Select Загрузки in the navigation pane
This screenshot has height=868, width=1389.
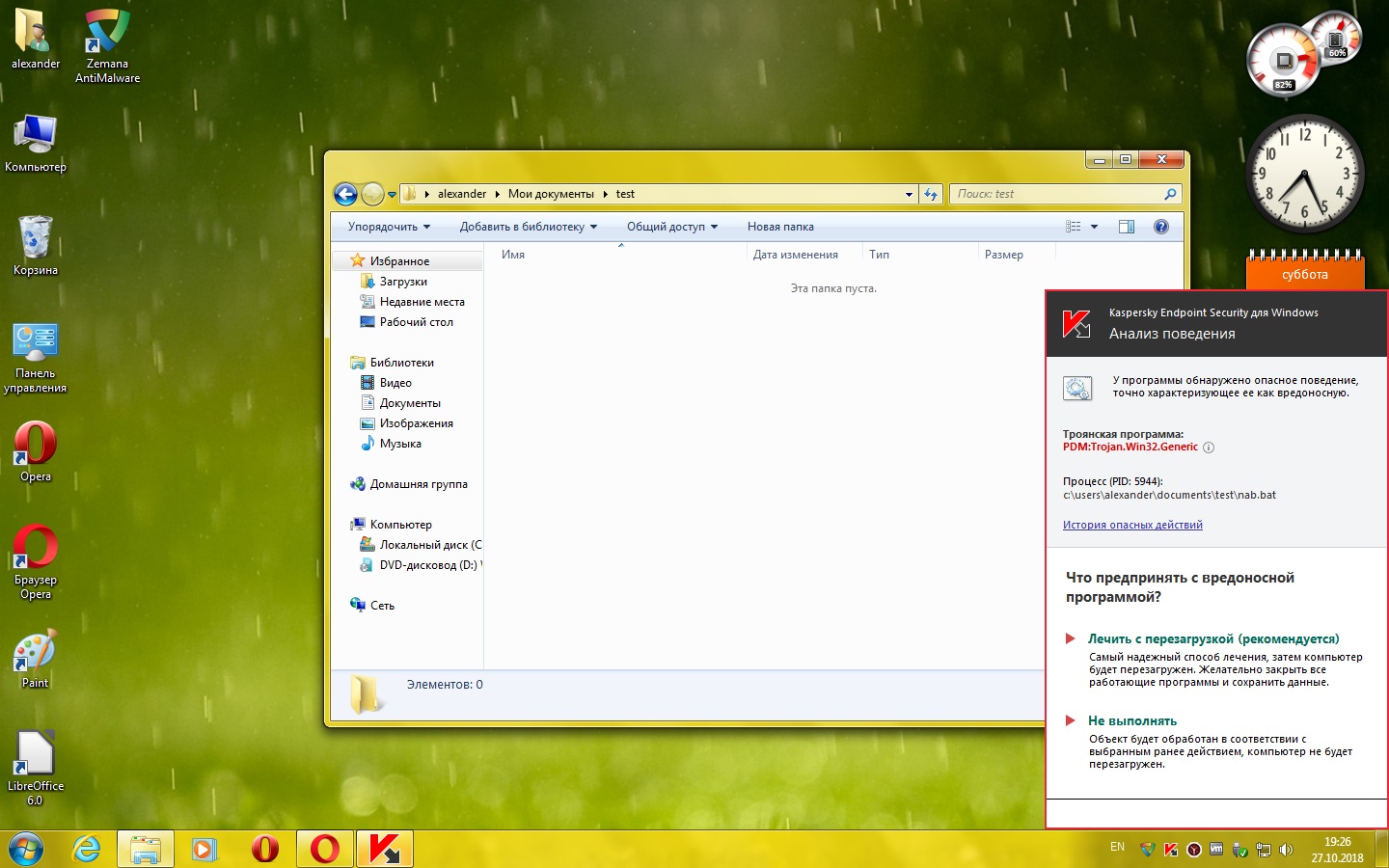pos(403,282)
